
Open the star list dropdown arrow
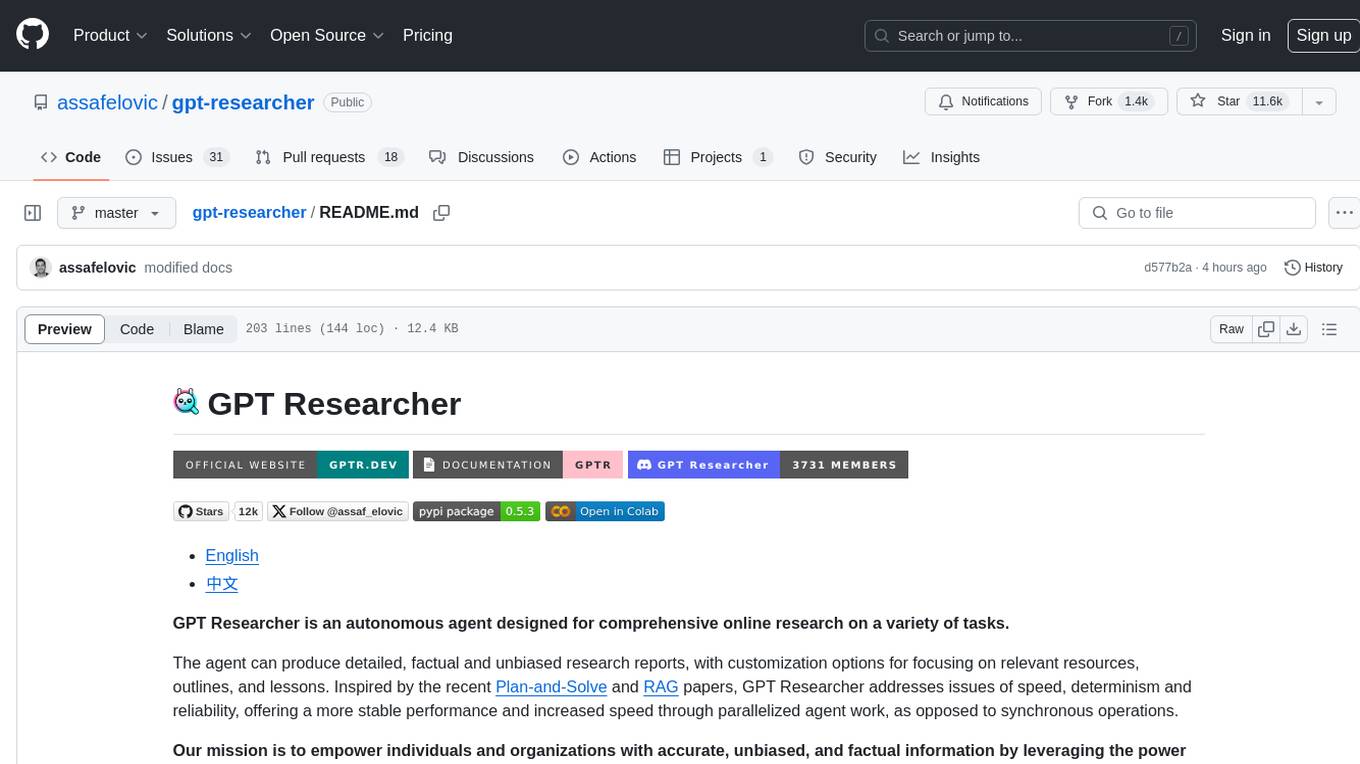(x=1319, y=102)
